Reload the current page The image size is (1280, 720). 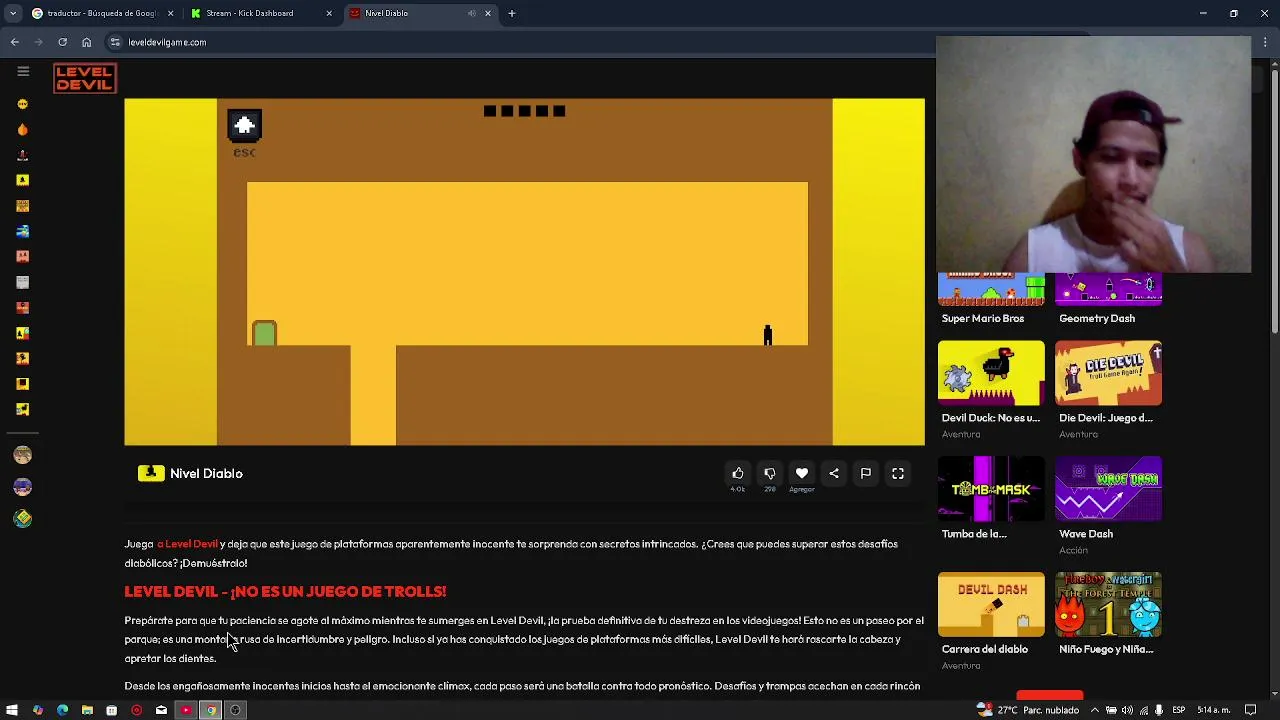[62, 42]
